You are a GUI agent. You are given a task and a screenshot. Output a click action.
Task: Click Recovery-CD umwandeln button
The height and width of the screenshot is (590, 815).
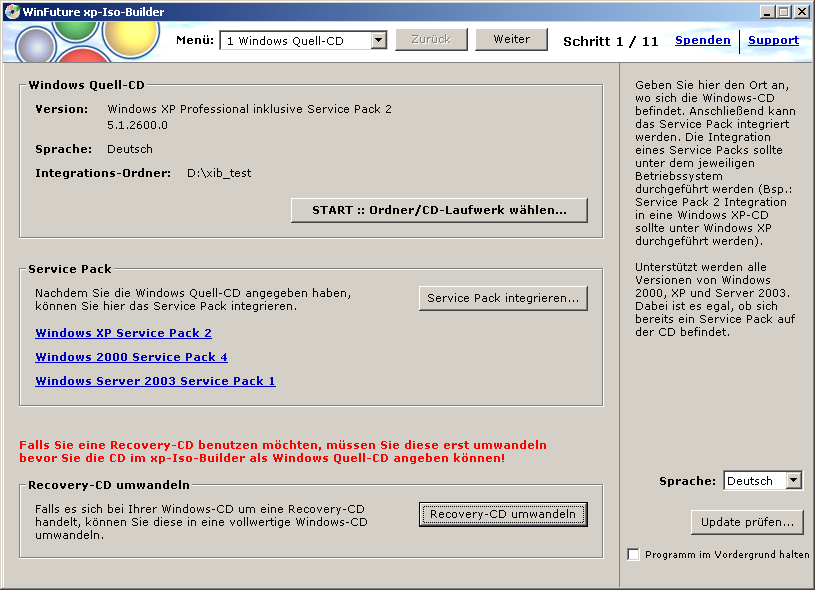(x=503, y=514)
